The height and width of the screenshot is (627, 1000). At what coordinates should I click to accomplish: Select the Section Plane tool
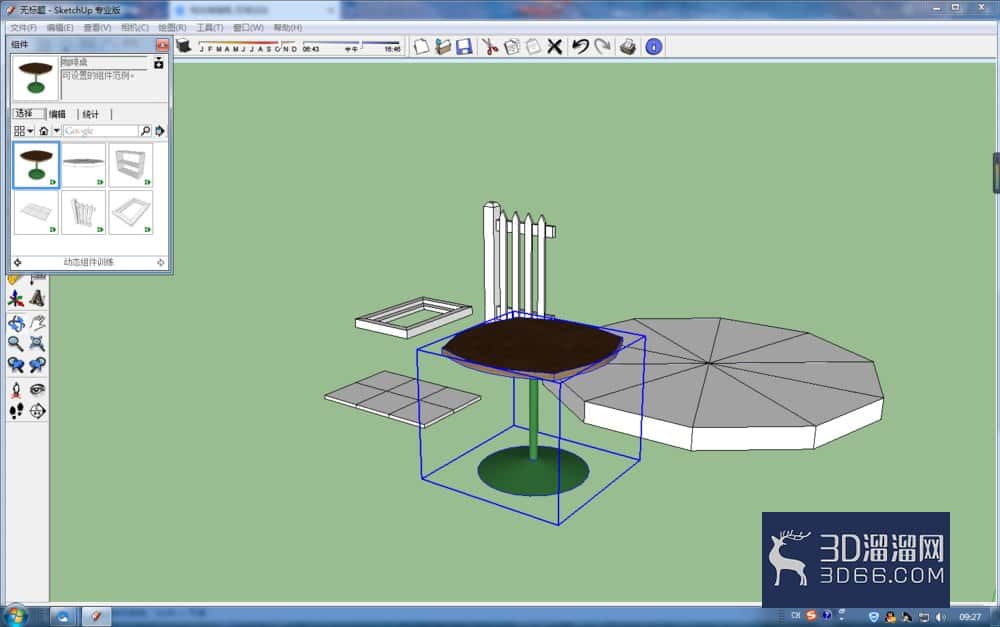(38, 411)
